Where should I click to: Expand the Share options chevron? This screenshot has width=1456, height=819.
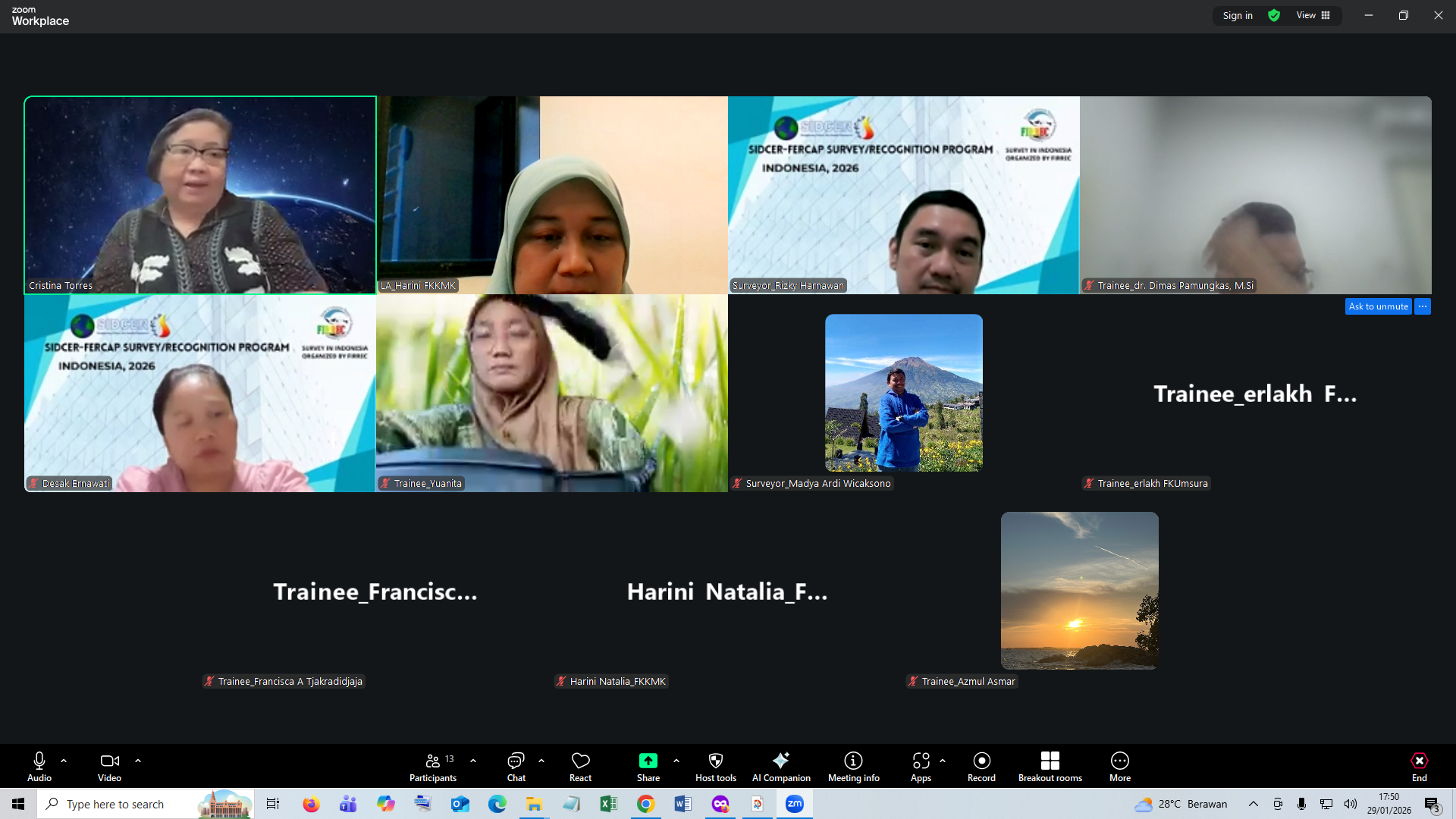pyautogui.click(x=676, y=760)
